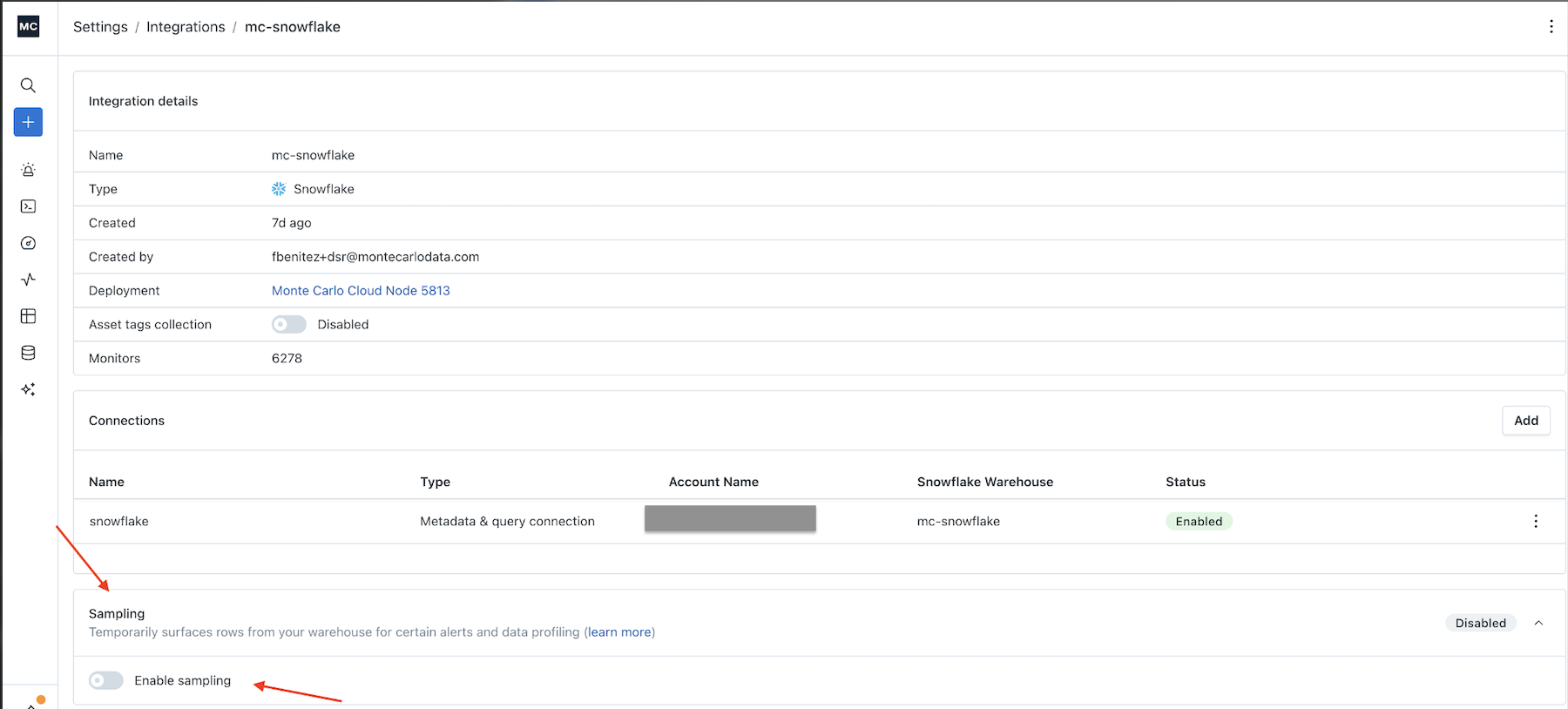
Task: Open the terminal-style sidebar icon
Action: coord(28,206)
